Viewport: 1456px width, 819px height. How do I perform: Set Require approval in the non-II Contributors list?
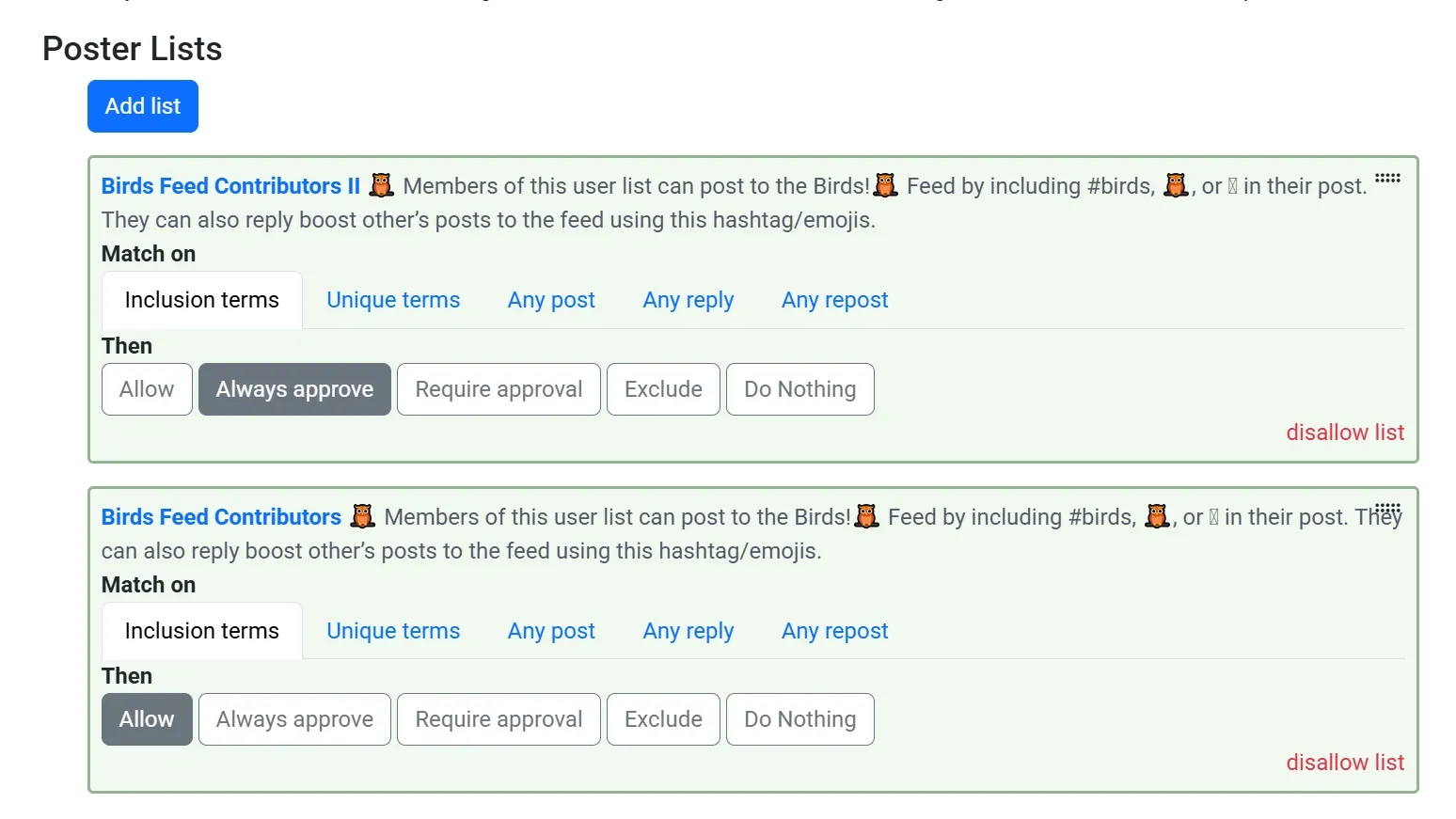(499, 719)
